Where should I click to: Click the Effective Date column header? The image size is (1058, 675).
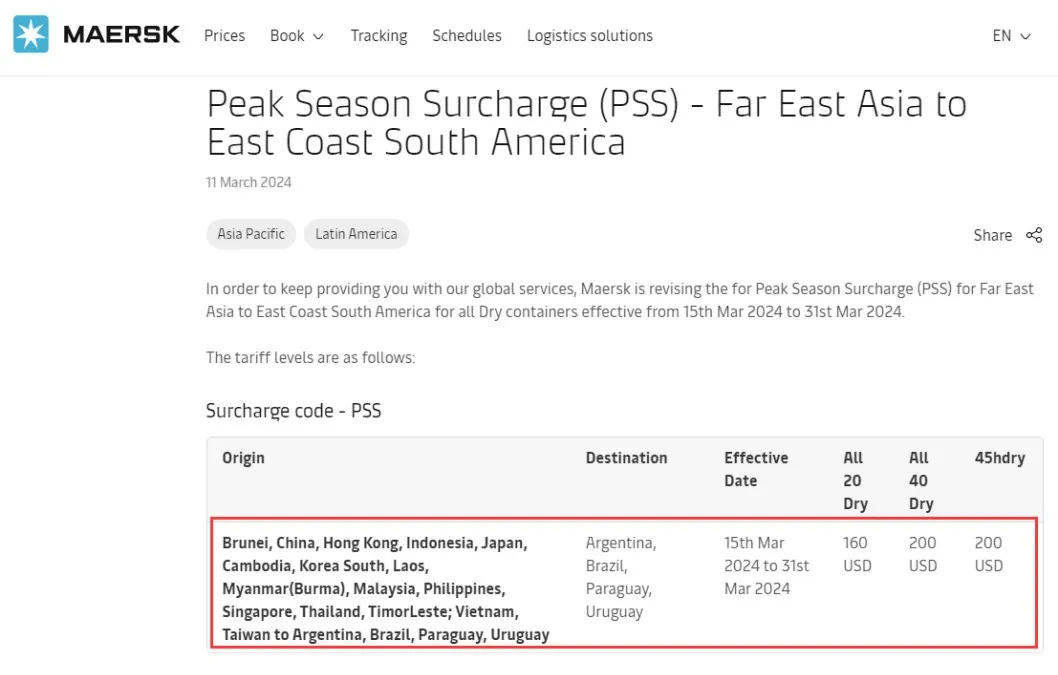756,469
